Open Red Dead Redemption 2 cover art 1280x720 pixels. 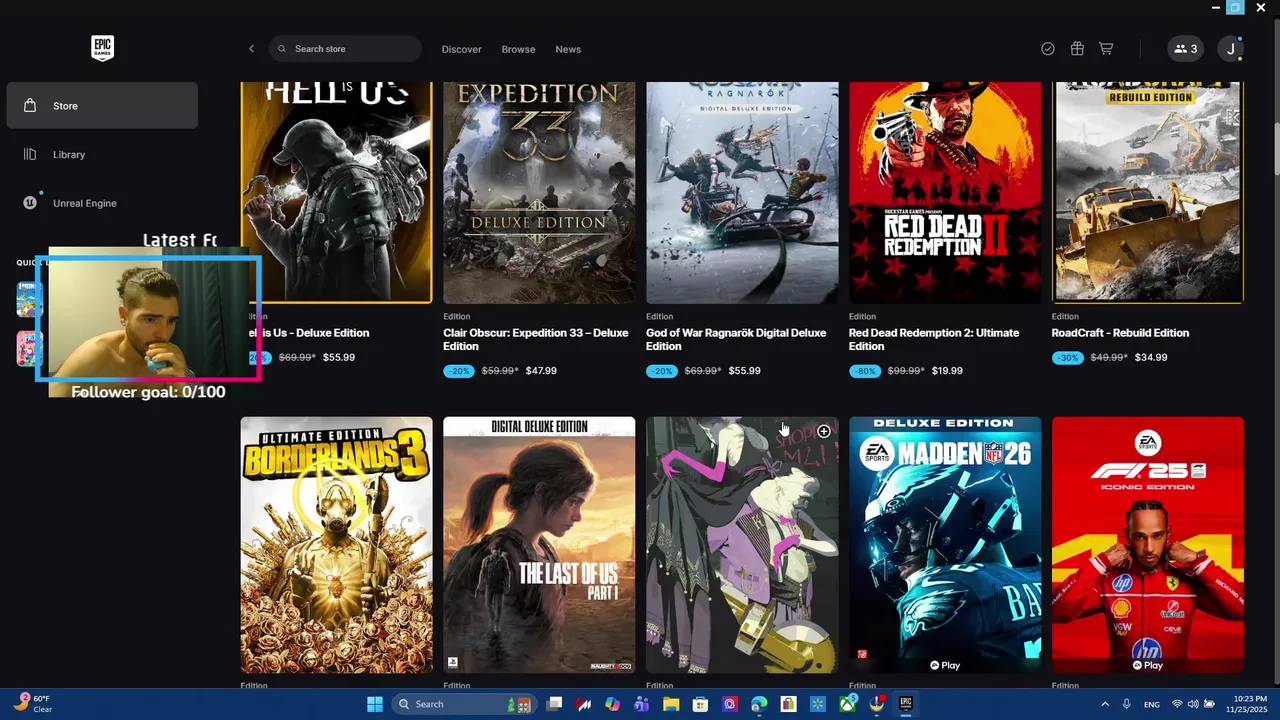click(x=945, y=192)
